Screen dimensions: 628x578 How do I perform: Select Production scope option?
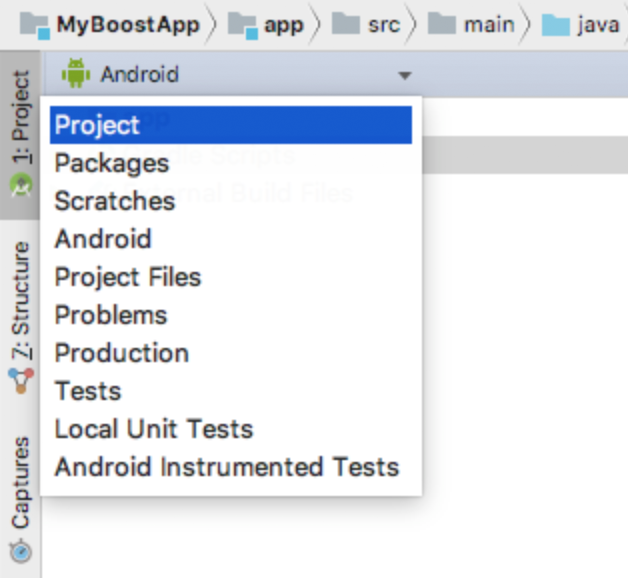pyautogui.click(x=231, y=353)
